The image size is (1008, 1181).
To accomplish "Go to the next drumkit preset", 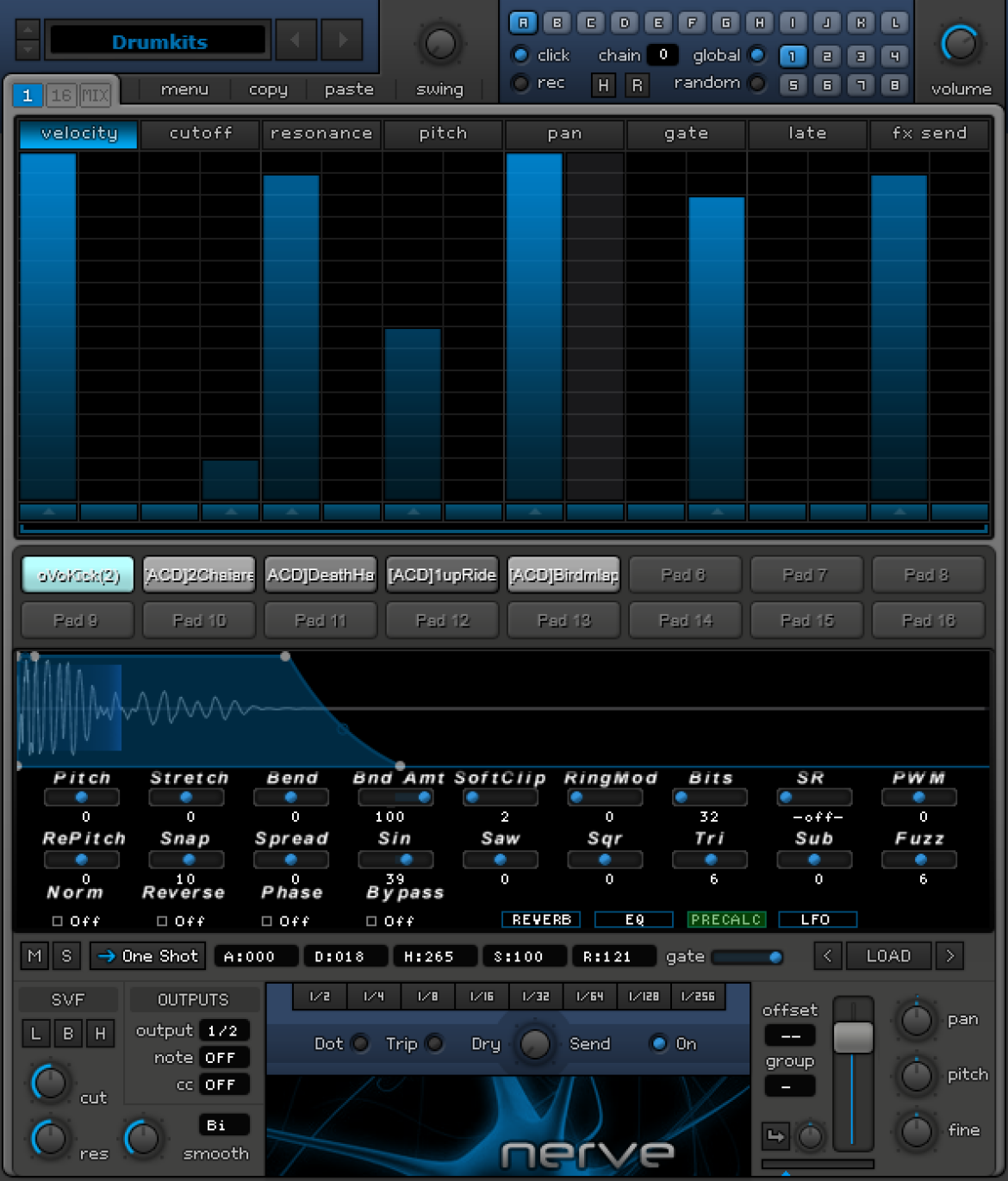I will point(343,40).
